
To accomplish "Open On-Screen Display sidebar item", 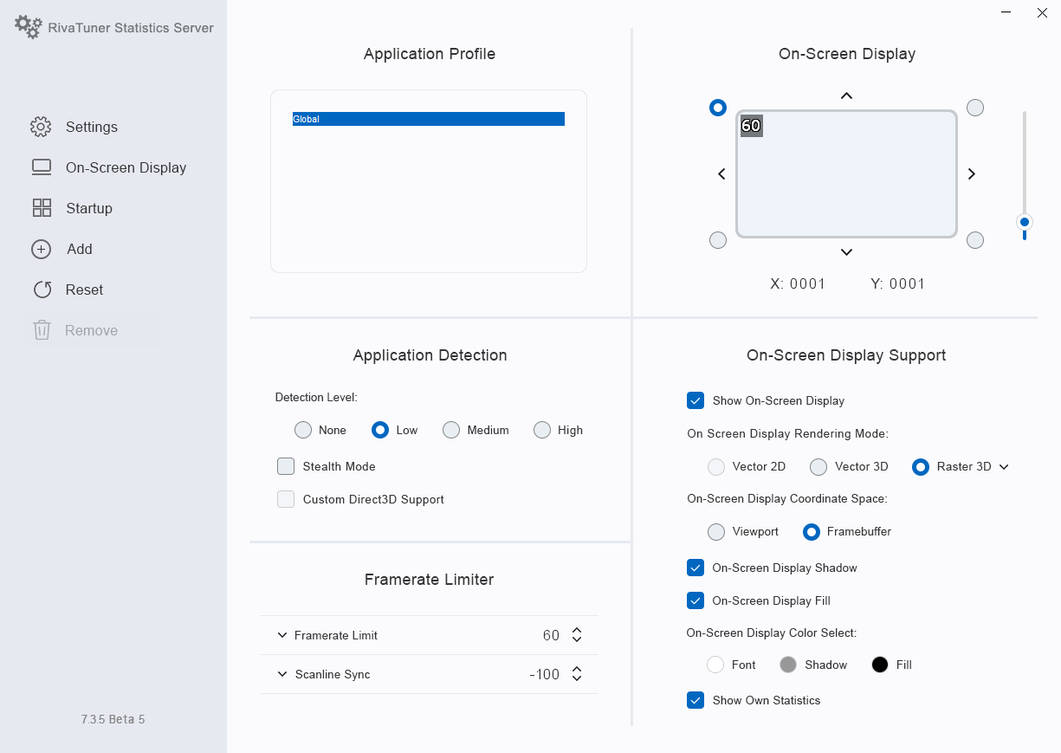I will (125, 168).
